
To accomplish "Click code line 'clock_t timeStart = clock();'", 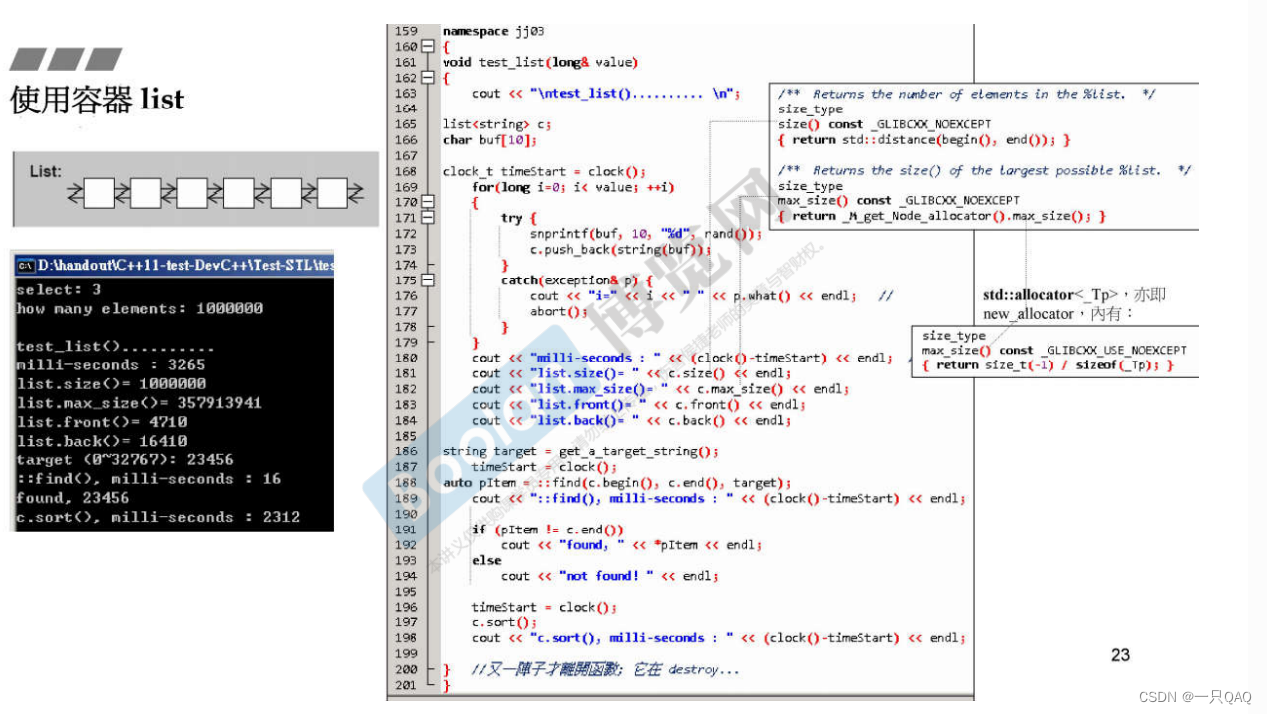I will (x=544, y=171).
